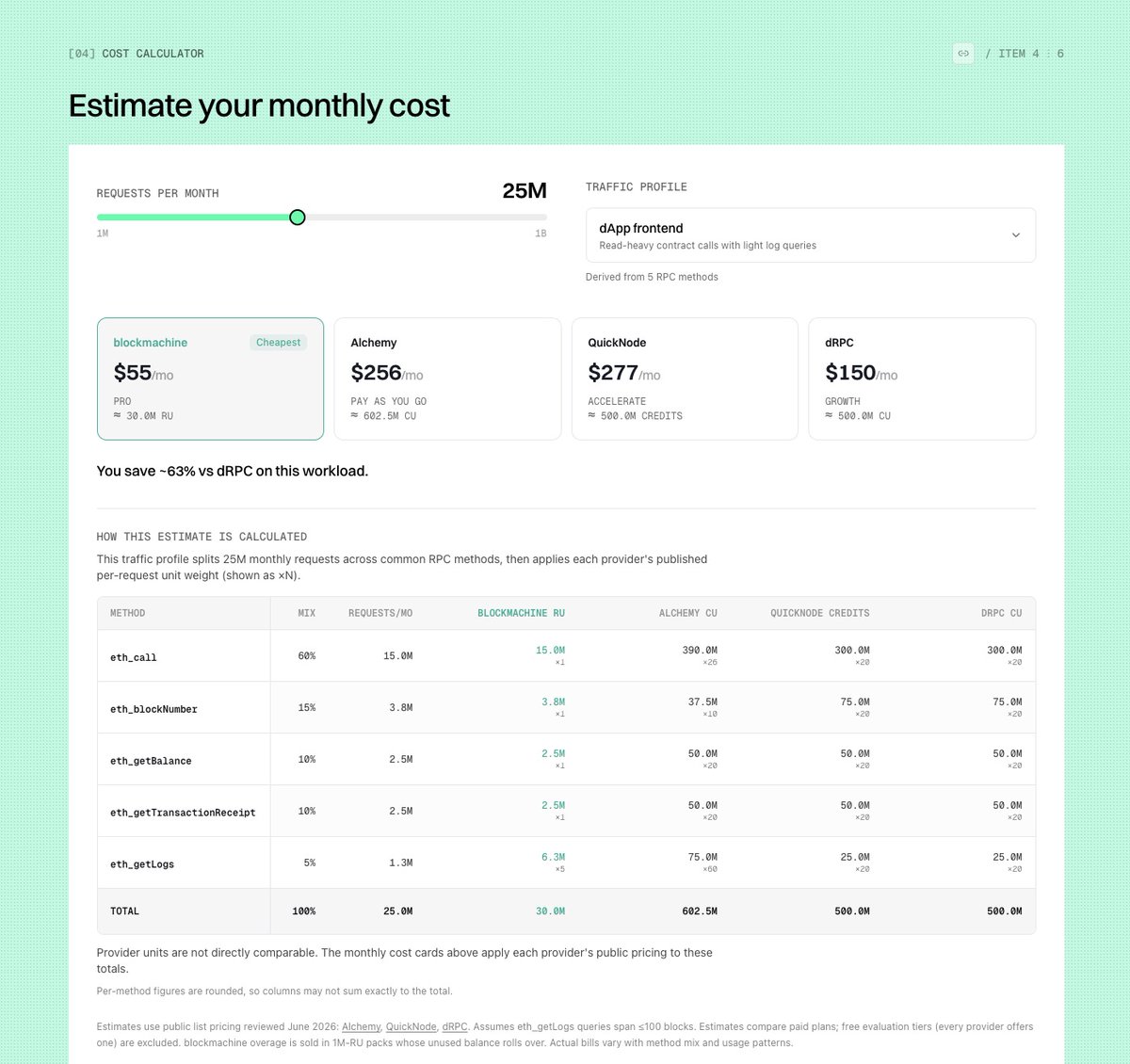Select the blockmachine pricing card

210,379
